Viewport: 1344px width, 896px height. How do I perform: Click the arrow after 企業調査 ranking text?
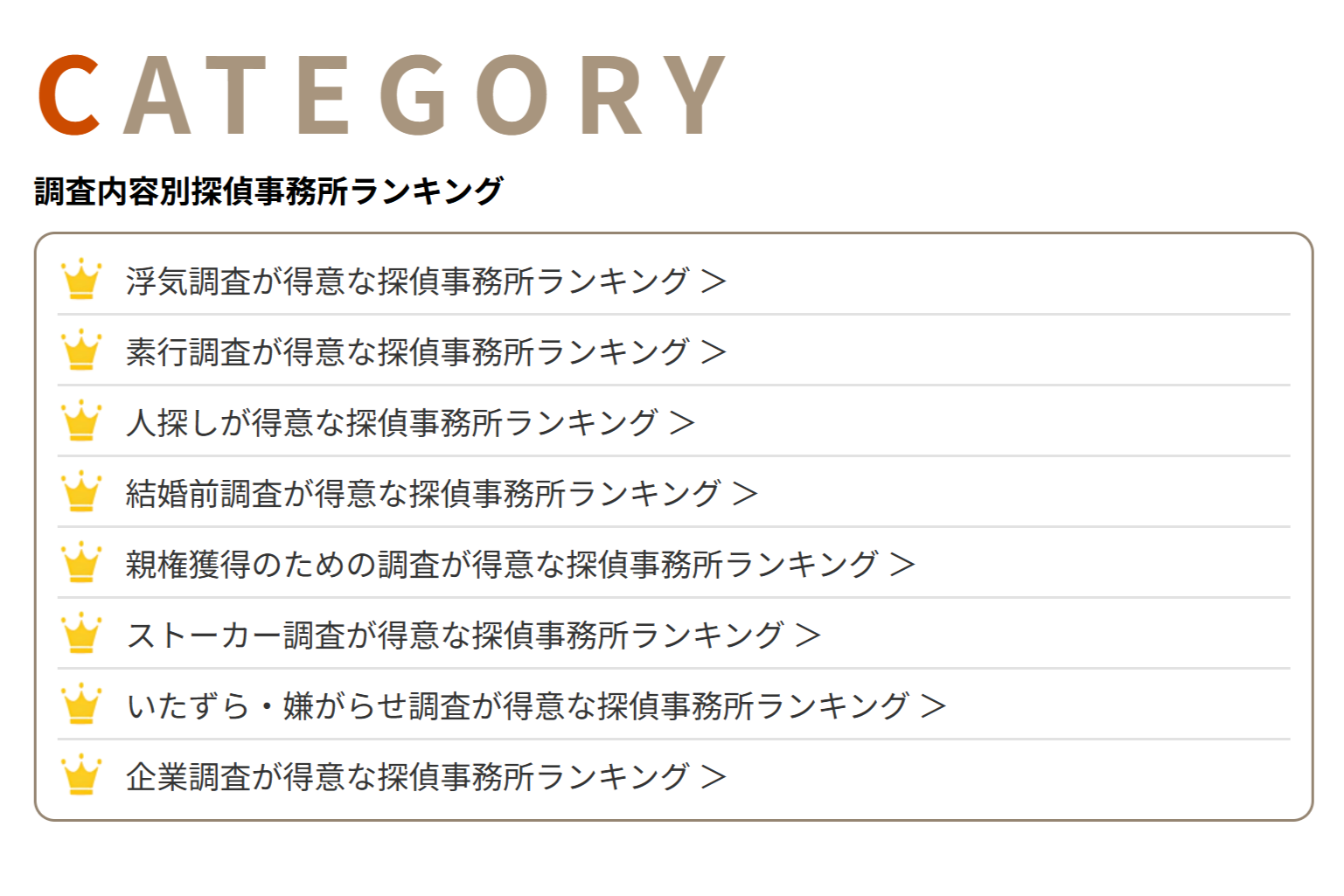pyautogui.click(x=714, y=777)
